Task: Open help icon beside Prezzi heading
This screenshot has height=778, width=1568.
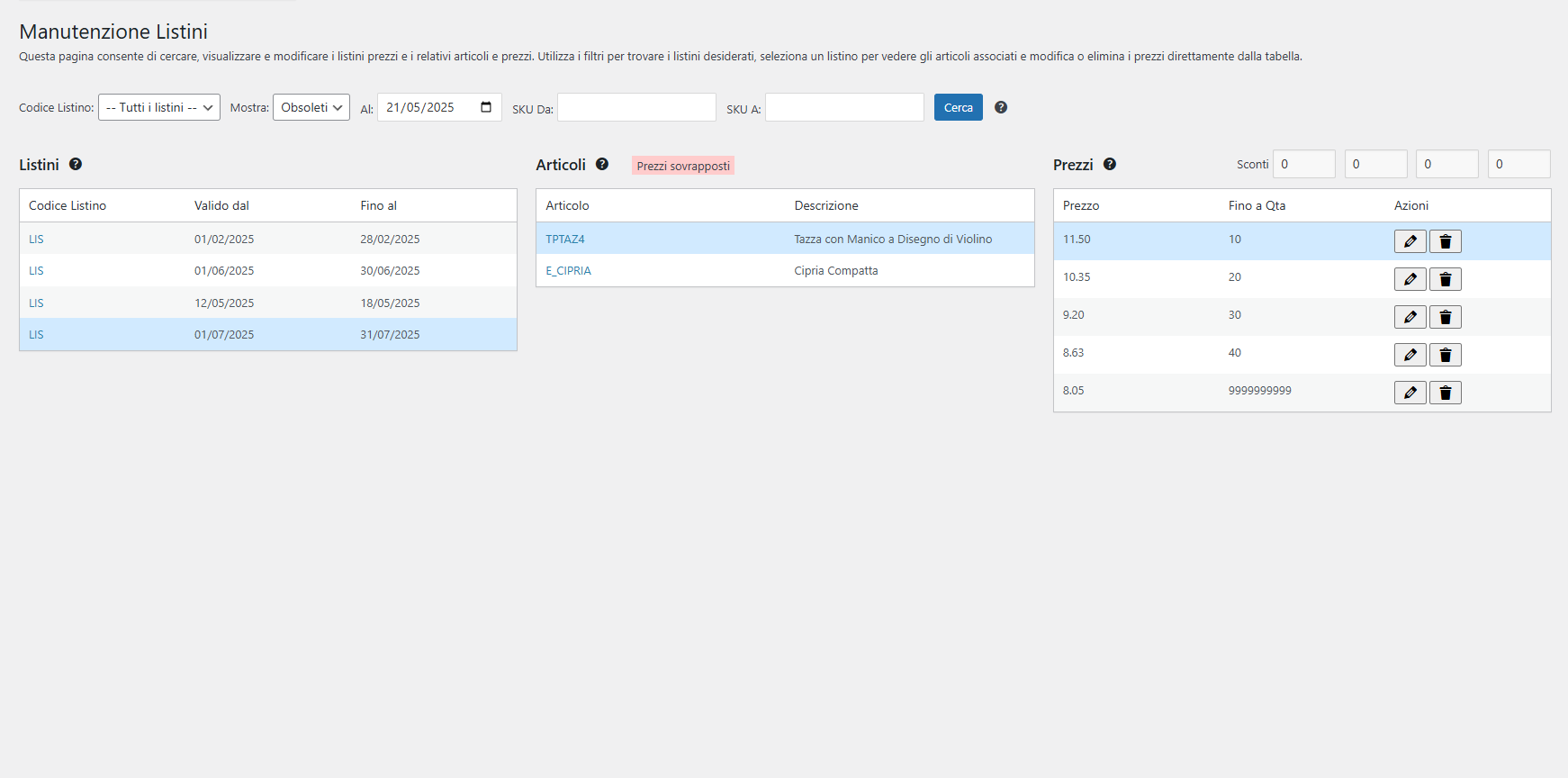Action: [x=1110, y=164]
